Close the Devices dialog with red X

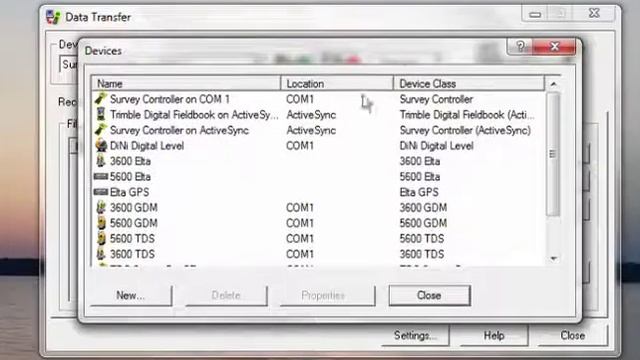click(554, 46)
